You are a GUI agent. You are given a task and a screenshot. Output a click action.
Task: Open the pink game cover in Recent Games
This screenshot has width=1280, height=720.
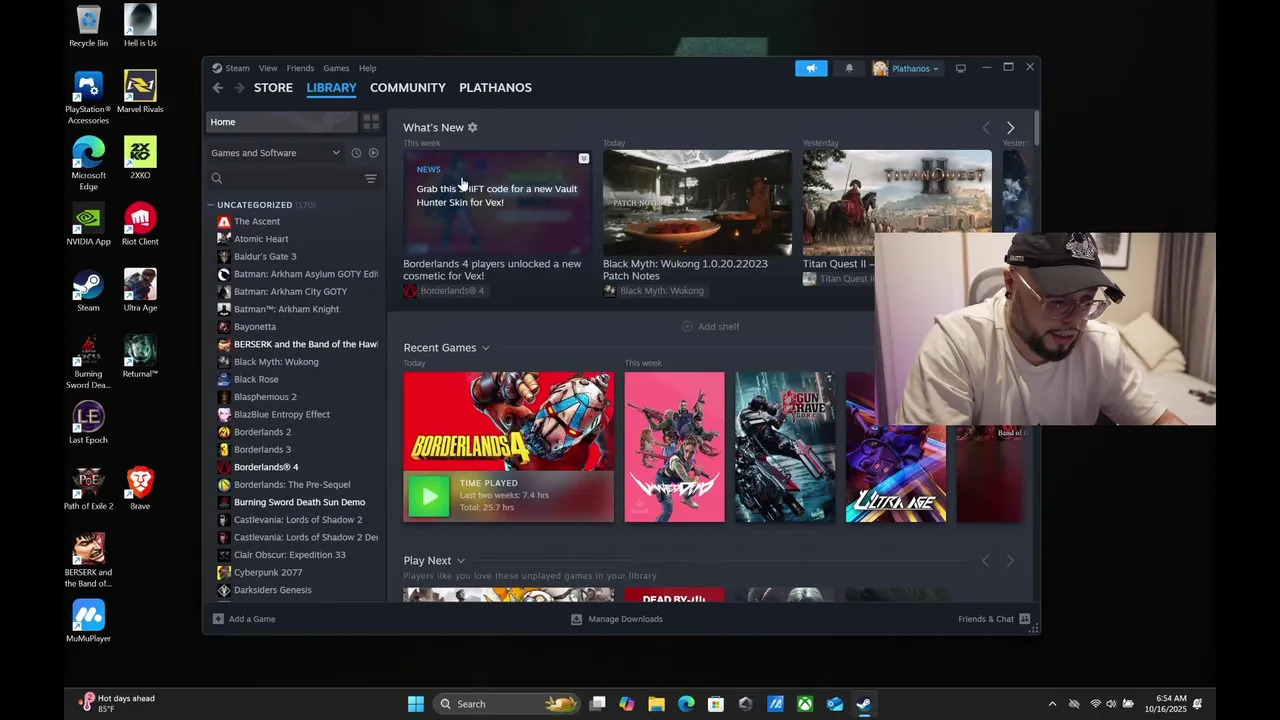674,447
